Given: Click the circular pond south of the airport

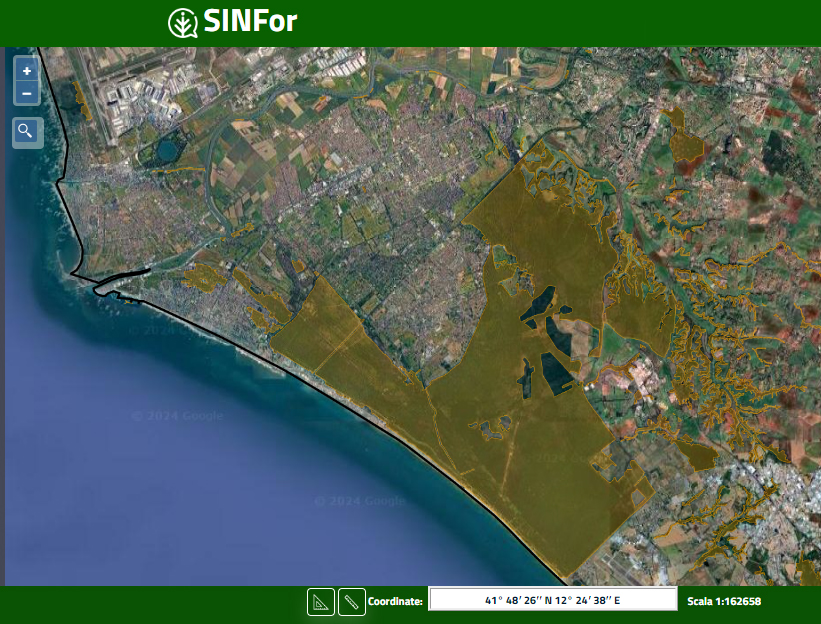Looking at the screenshot, I should click(x=166, y=150).
